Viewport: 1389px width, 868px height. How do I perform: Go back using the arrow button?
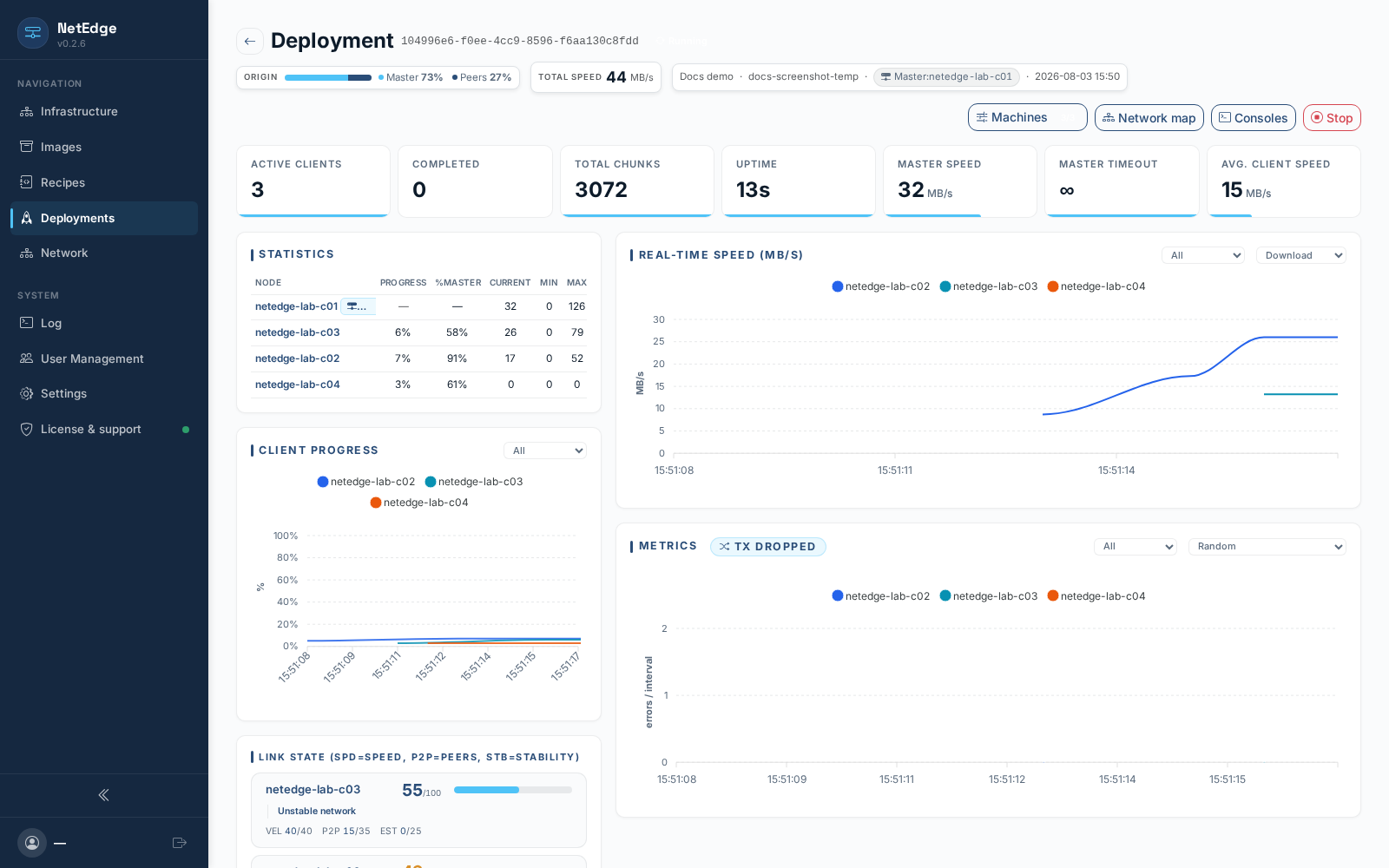point(250,41)
